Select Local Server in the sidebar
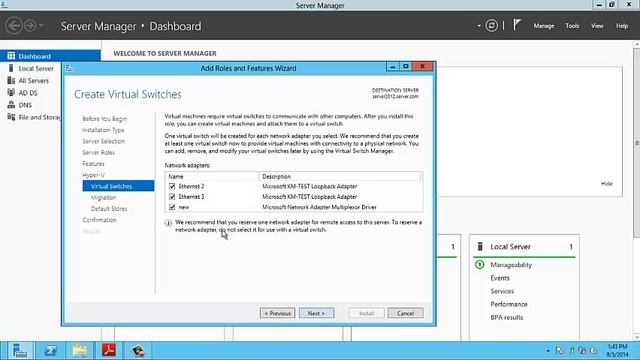This screenshot has width=640, height=360. coord(36,69)
